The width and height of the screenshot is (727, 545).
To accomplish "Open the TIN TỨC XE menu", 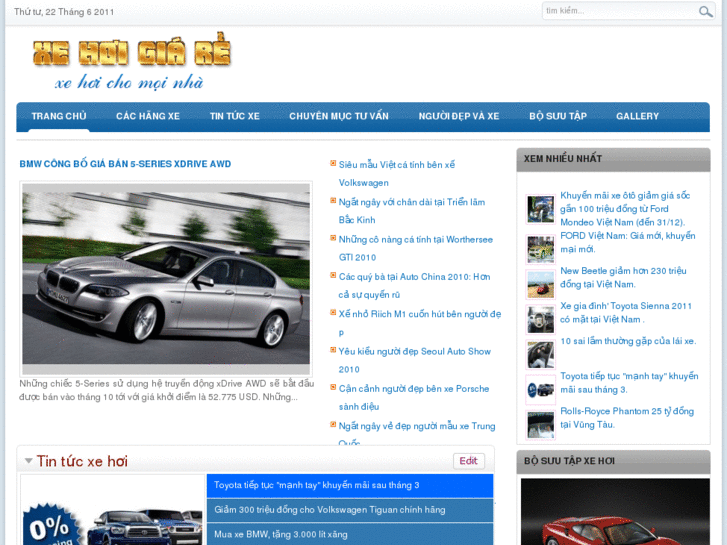I will (235, 116).
